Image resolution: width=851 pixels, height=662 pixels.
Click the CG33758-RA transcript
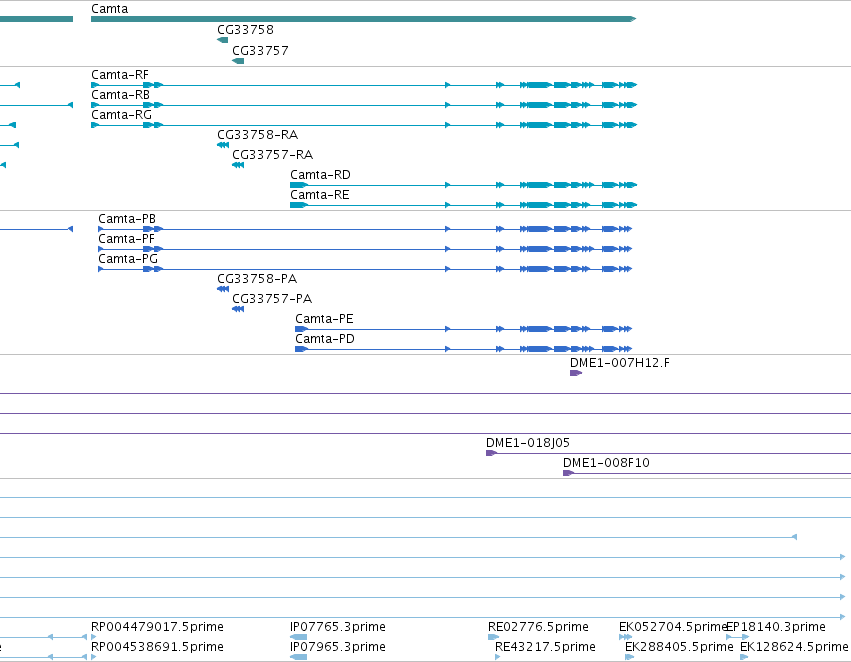[x=223, y=145]
